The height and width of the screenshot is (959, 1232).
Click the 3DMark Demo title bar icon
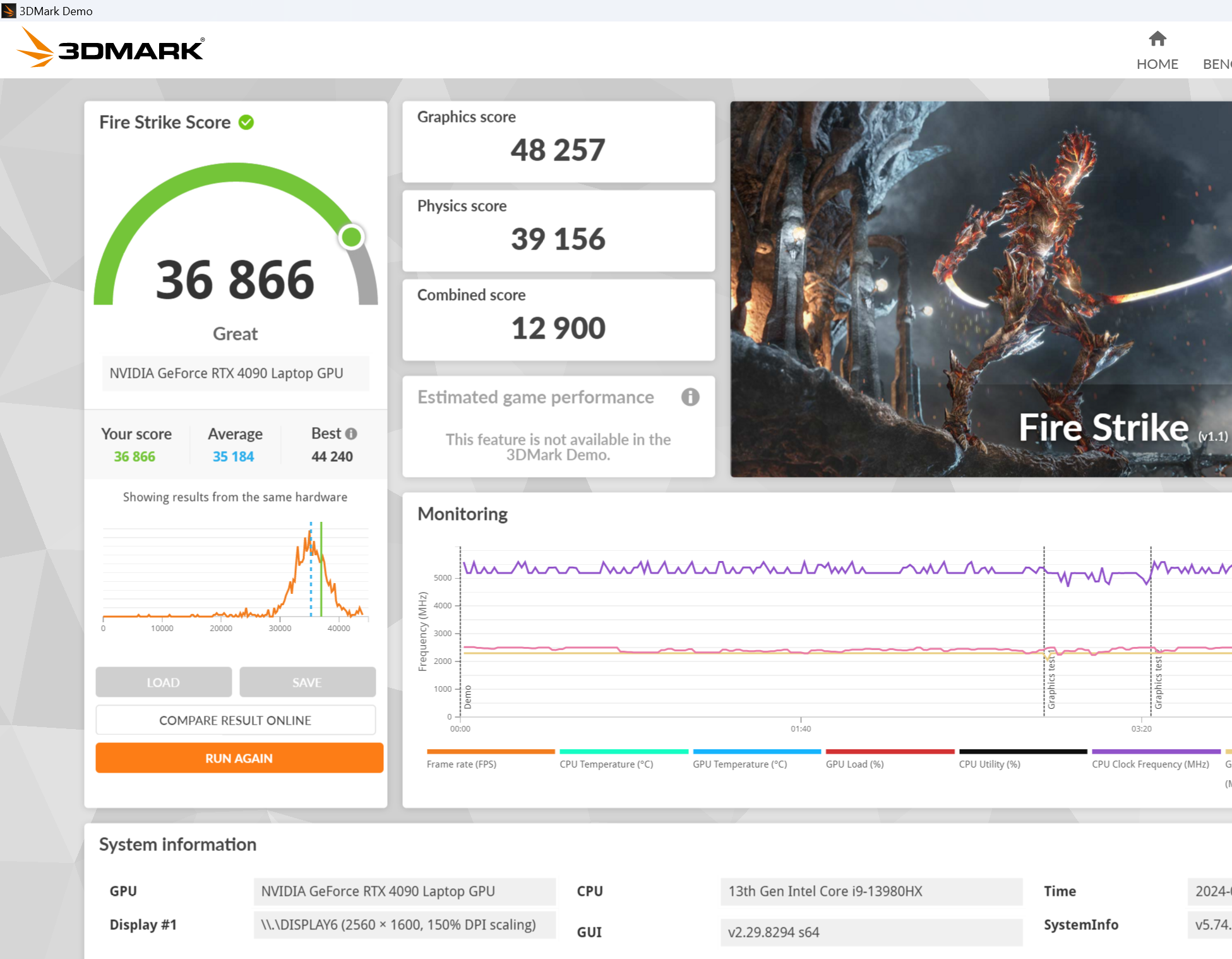9,11
